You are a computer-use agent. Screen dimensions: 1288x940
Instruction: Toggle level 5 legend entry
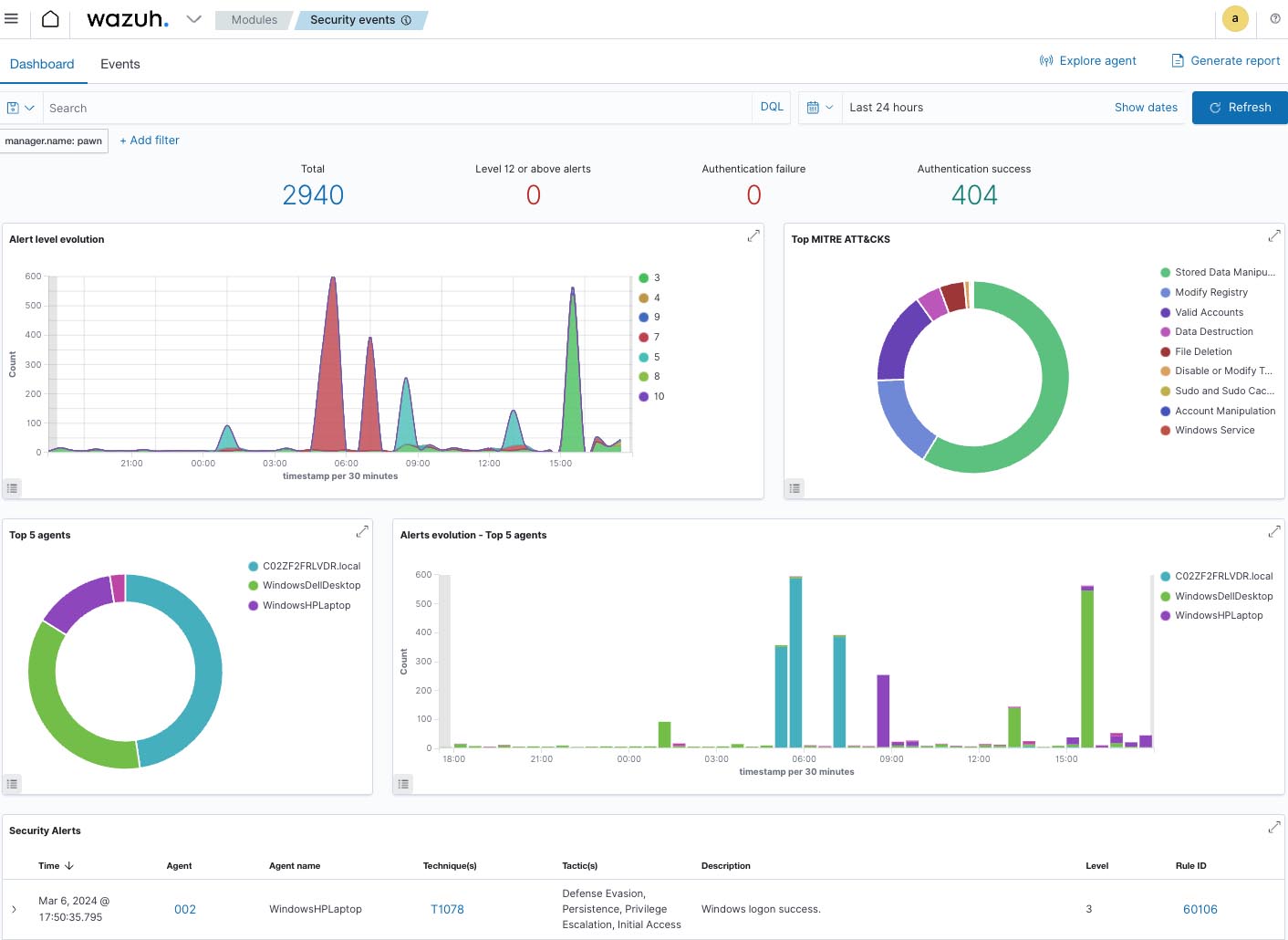click(649, 358)
